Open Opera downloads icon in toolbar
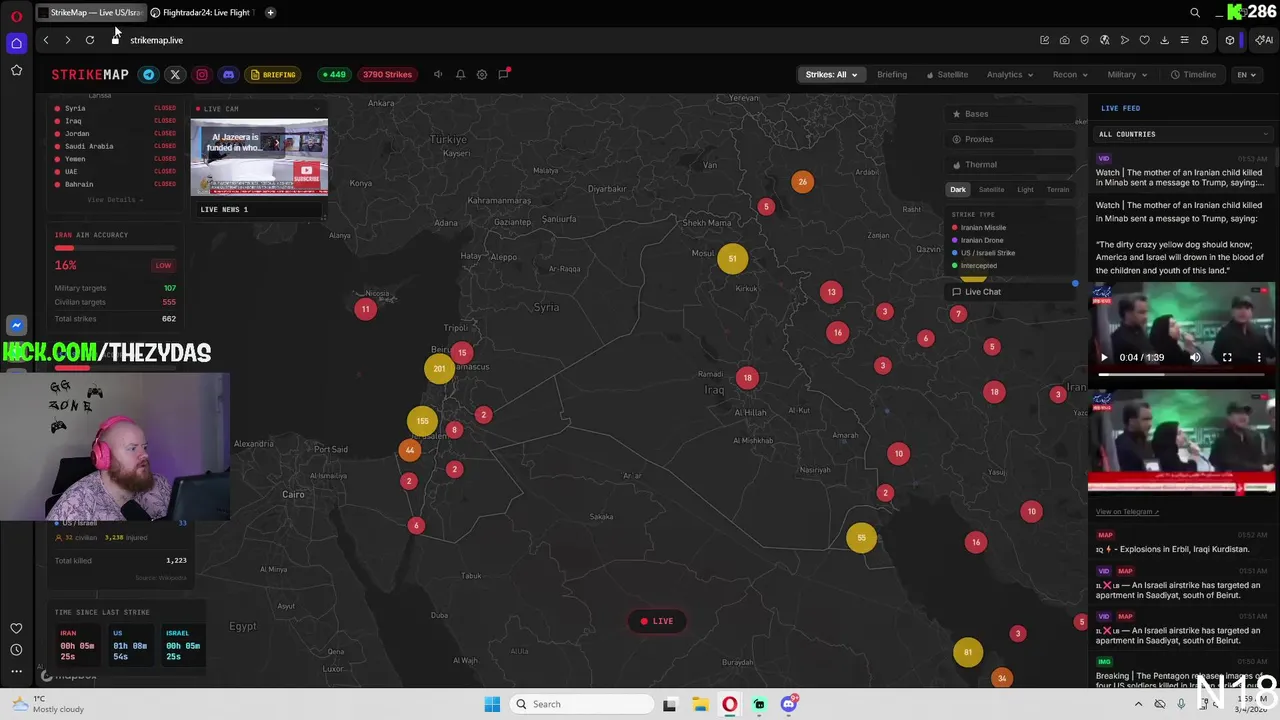The width and height of the screenshot is (1280, 720). click(x=1165, y=40)
